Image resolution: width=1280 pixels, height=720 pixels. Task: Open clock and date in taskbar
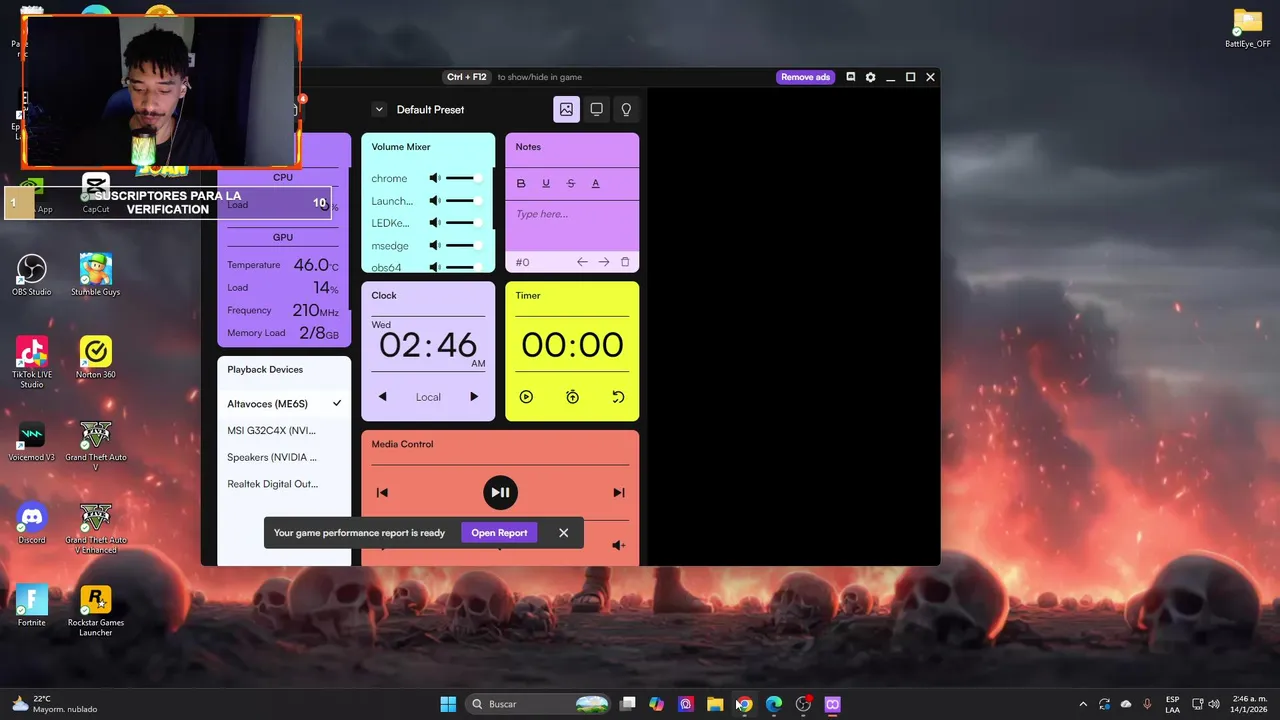tap(1250, 704)
